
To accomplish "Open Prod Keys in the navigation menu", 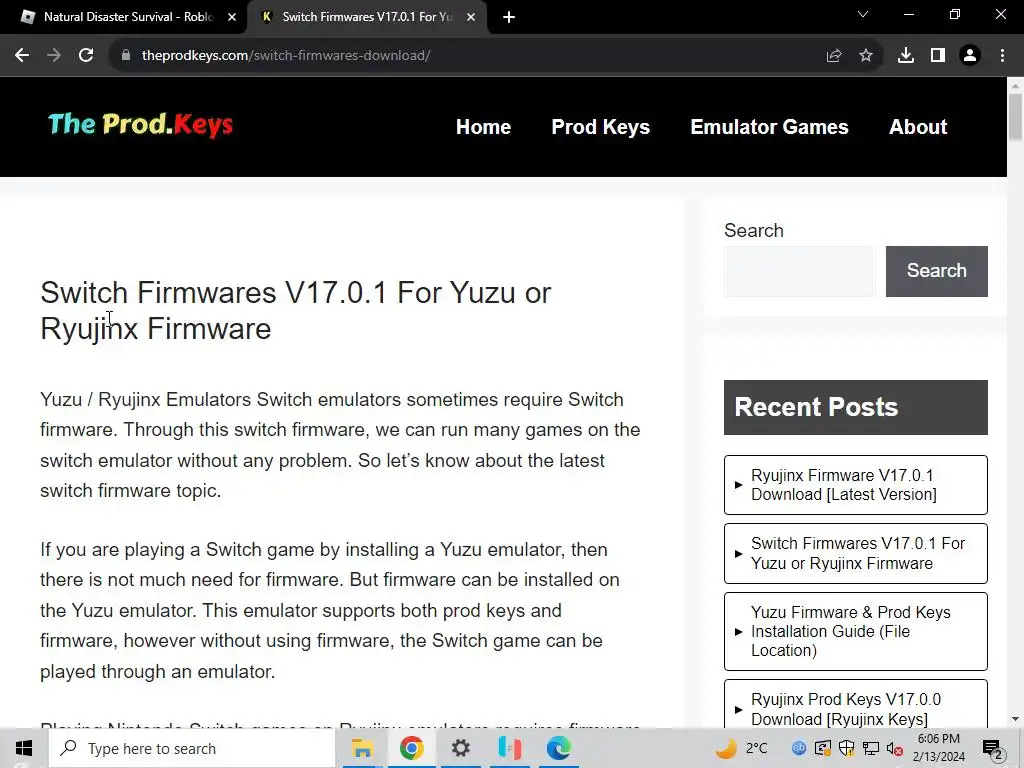I will point(600,127).
